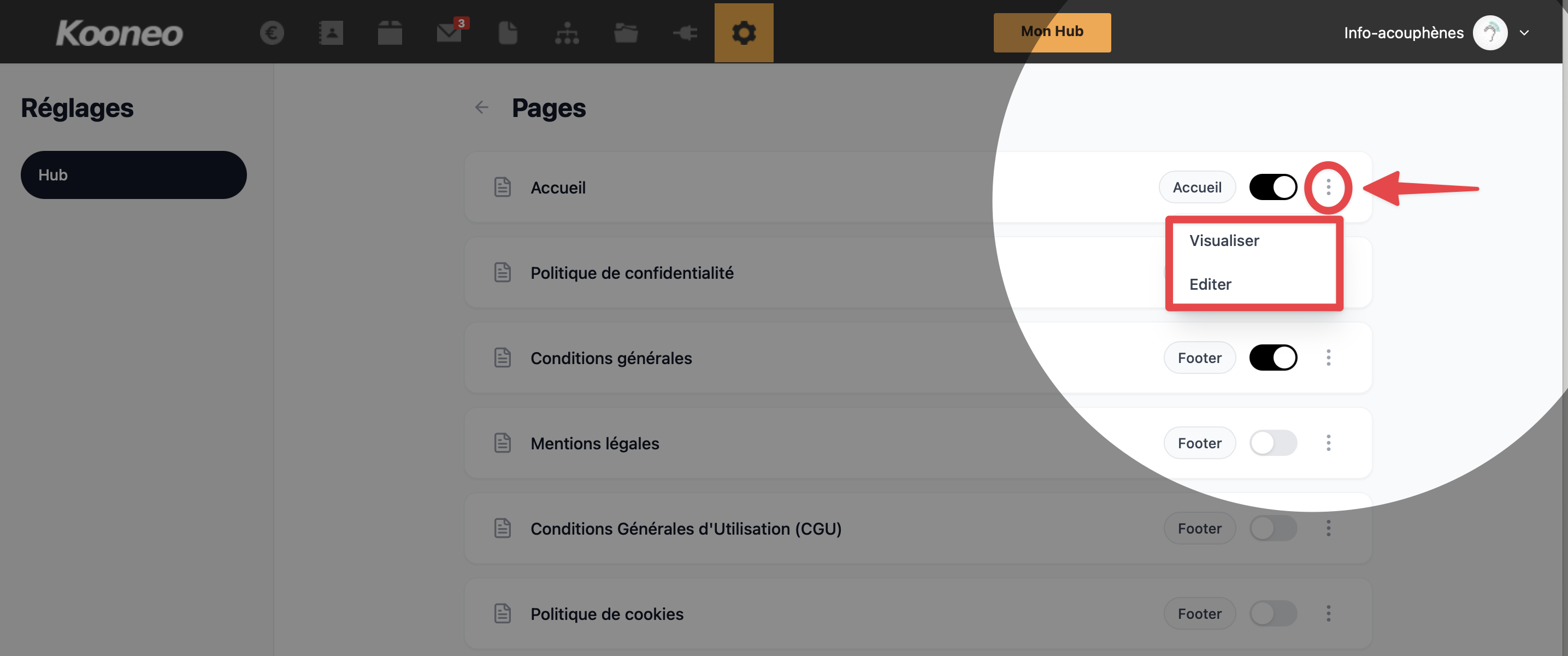This screenshot has height=656, width=1568.
Task: Click the folders icon in top navbar
Action: [626, 32]
